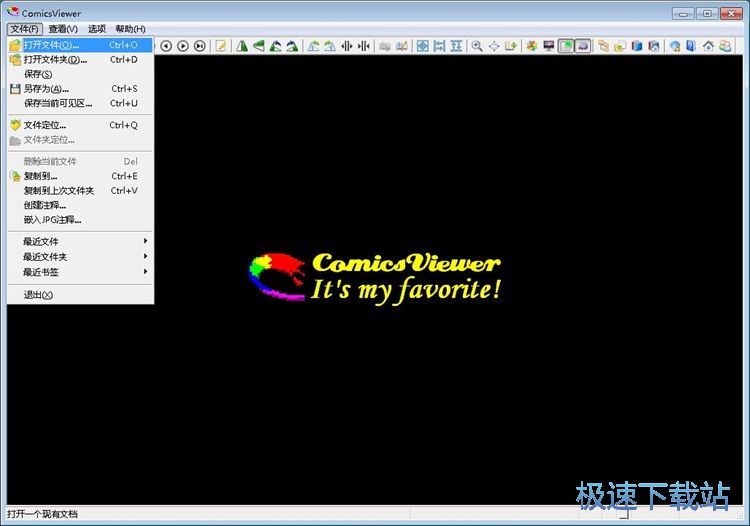
Task: Choose 复制到... menu entry
Action: point(80,176)
